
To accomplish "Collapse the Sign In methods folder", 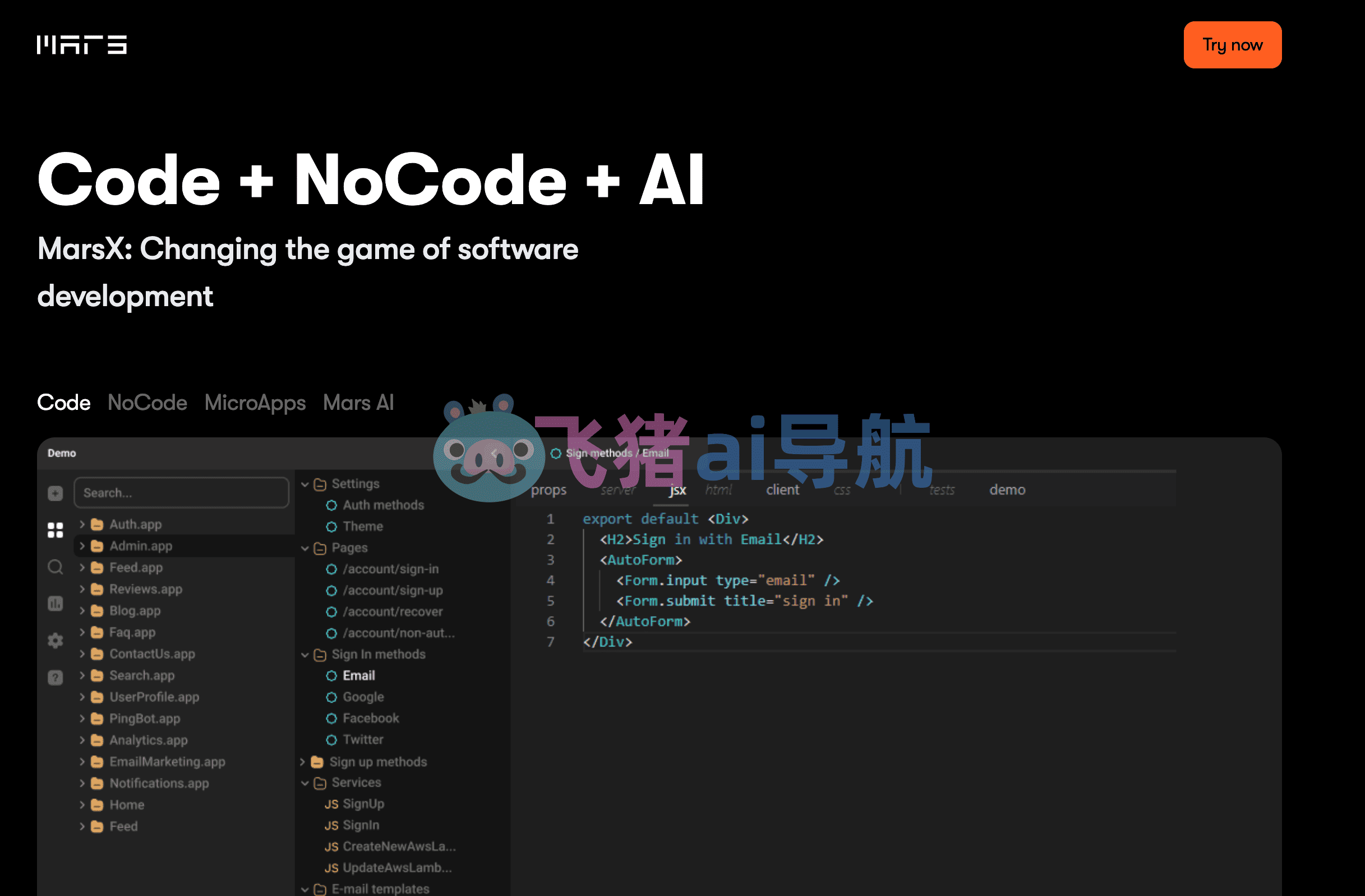I will click(305, 655).
